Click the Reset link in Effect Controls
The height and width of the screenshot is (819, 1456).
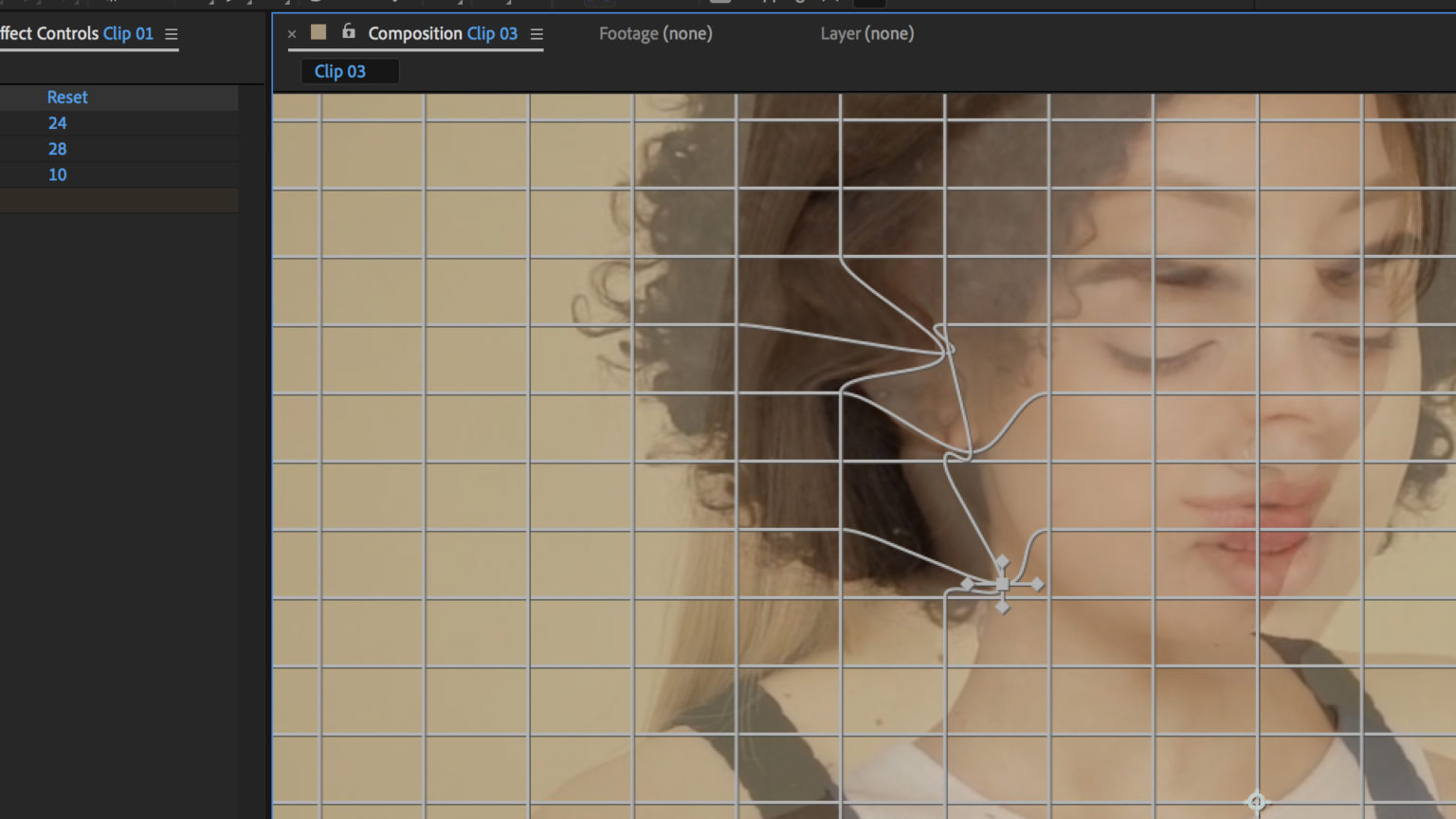coord(67,98)
